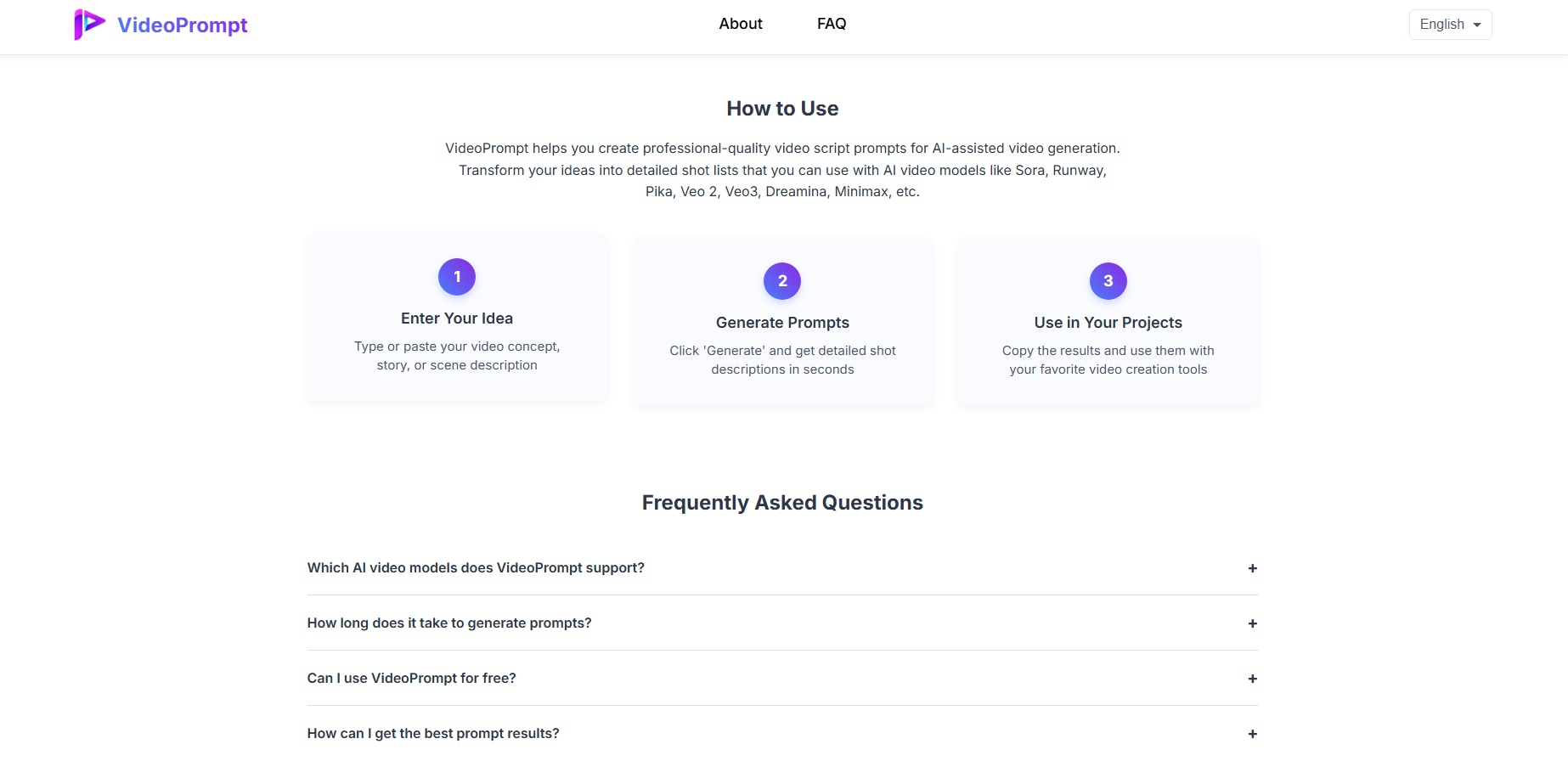
Task: Open the FAQ menu item
Action: pos(832,24)
